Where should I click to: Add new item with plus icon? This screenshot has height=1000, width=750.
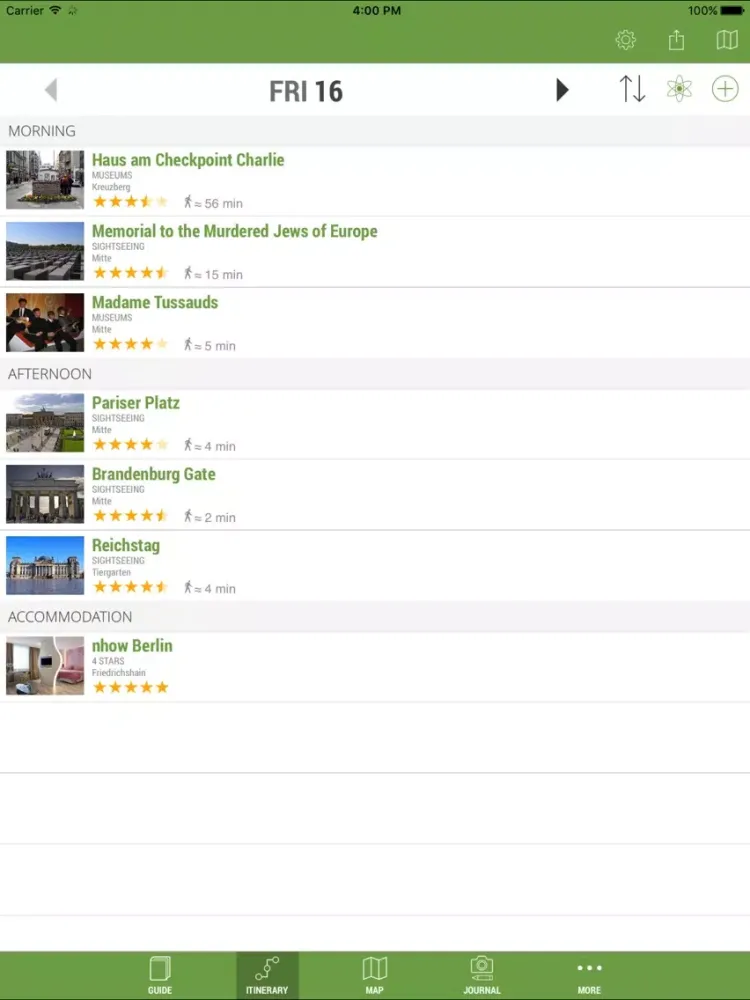725,89
